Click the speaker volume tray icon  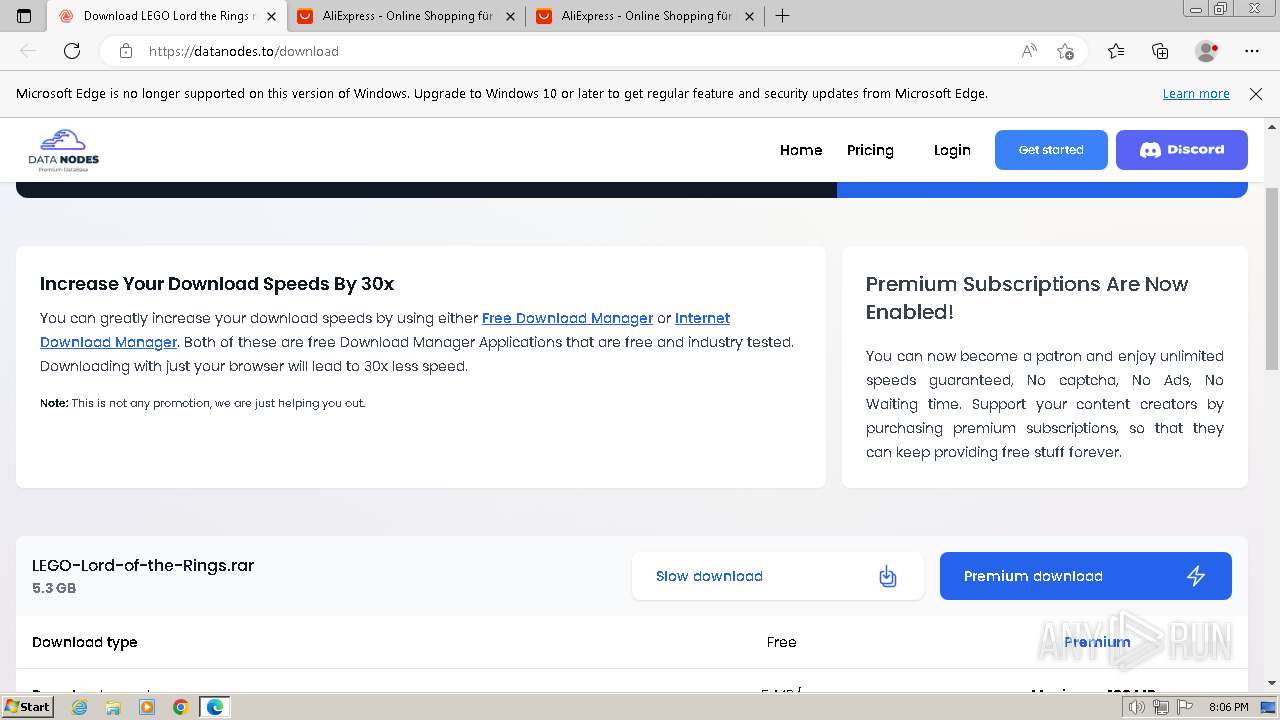(x=1136, y=707)
